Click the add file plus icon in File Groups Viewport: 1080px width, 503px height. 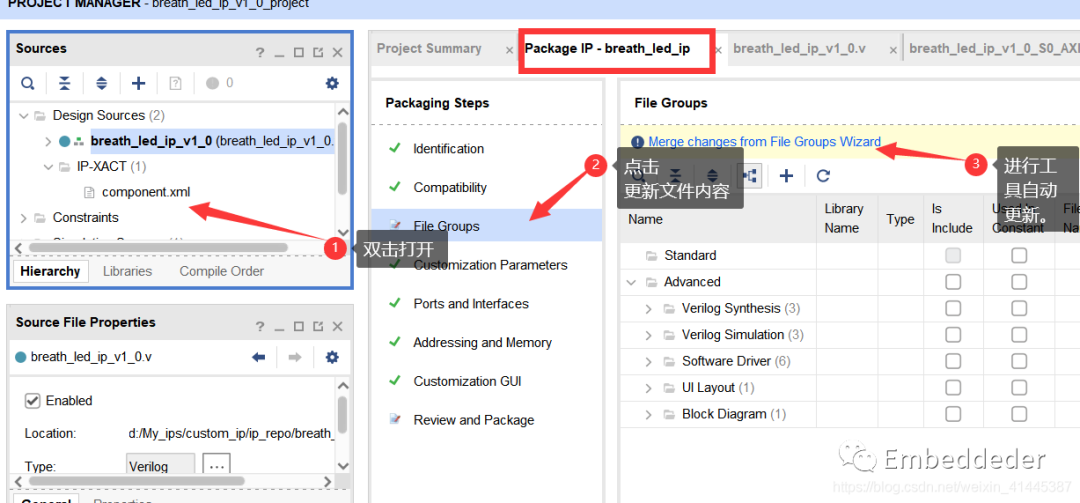786,176
